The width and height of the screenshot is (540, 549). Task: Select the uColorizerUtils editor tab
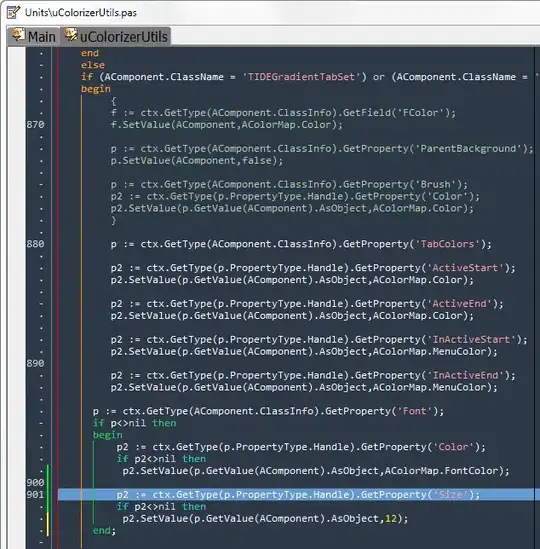pyautogui.click(x=116, y=36)
